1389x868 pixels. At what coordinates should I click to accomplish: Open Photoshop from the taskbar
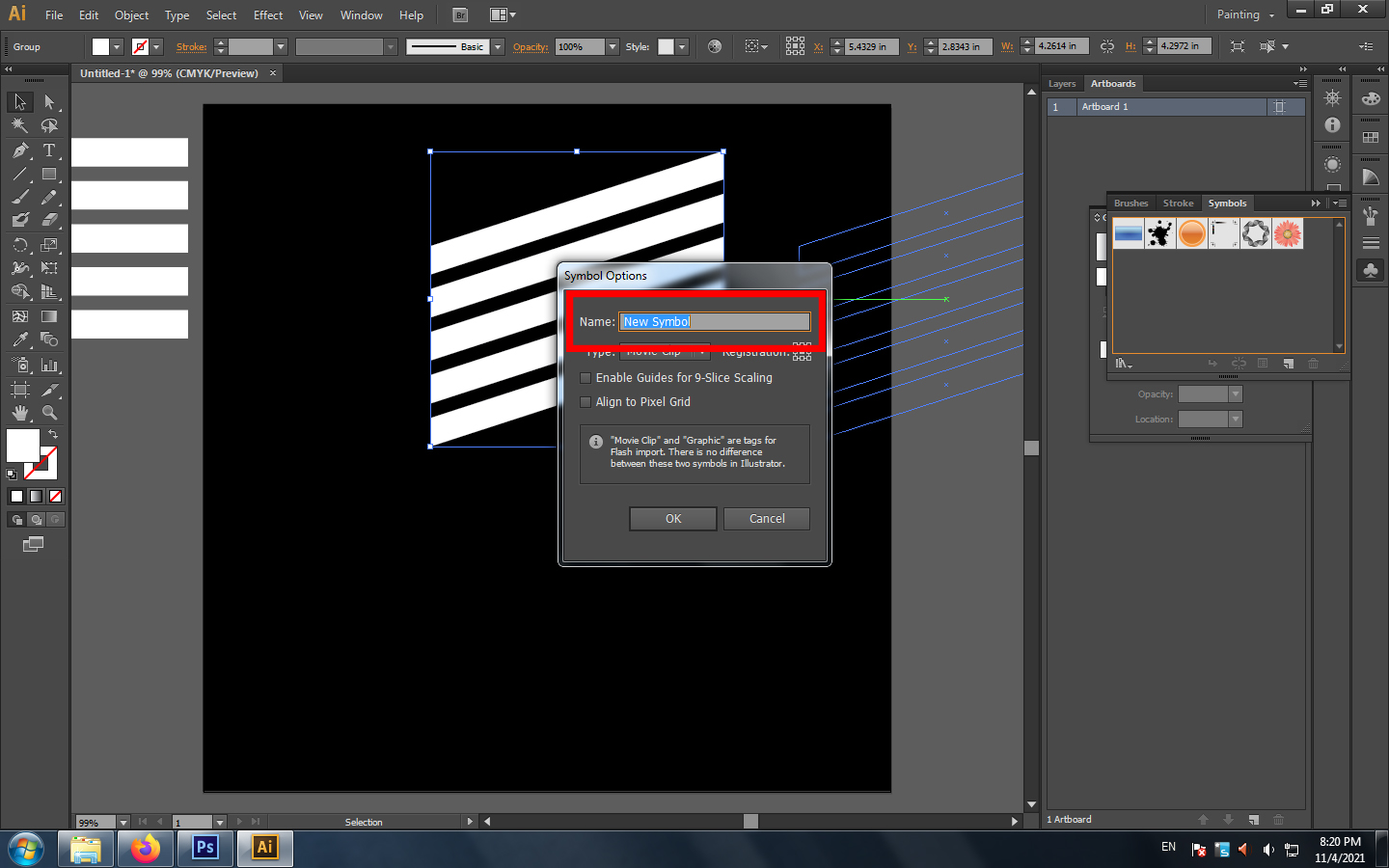[205, 848]
